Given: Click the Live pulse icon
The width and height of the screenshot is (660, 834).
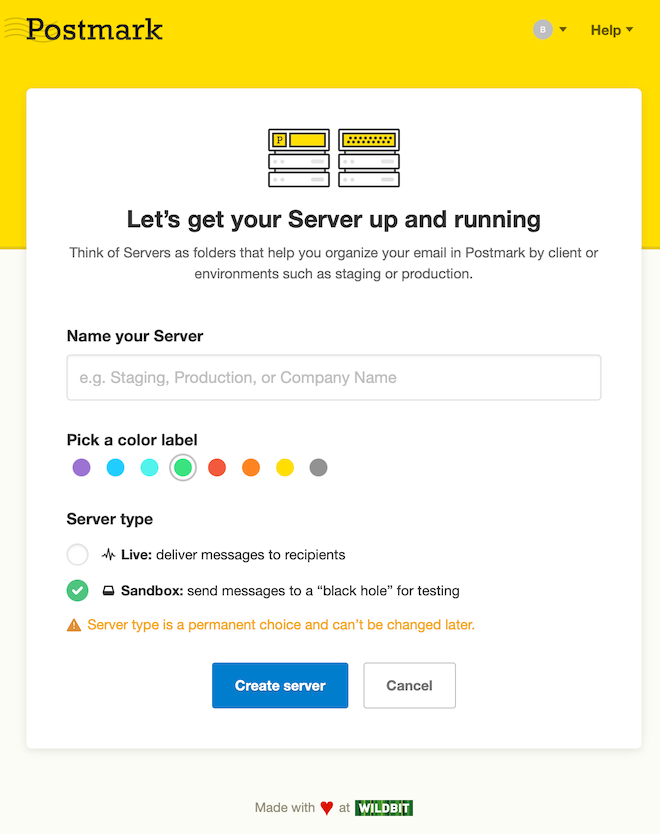Looking at the screenshot, I should click(109, 554).
